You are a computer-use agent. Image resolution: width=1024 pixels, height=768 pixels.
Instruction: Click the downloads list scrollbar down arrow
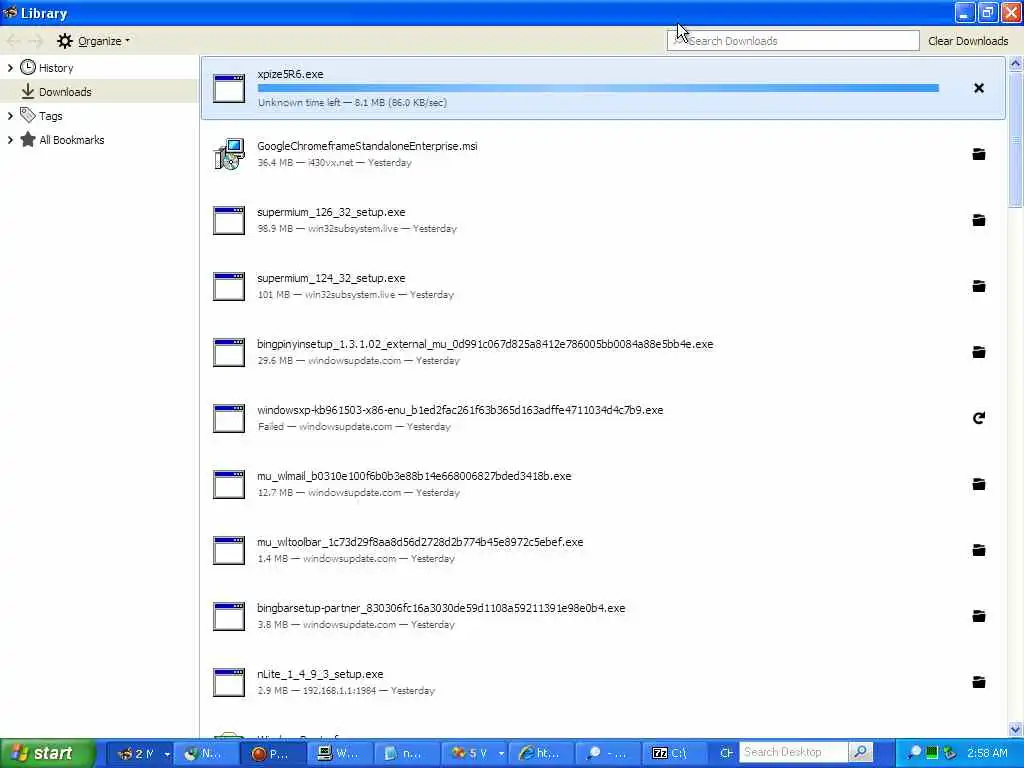point(1015,729)
